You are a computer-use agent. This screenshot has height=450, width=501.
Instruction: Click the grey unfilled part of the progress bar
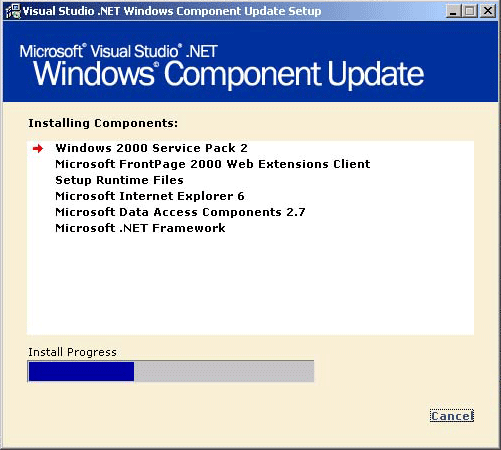(x=224, y=371)
